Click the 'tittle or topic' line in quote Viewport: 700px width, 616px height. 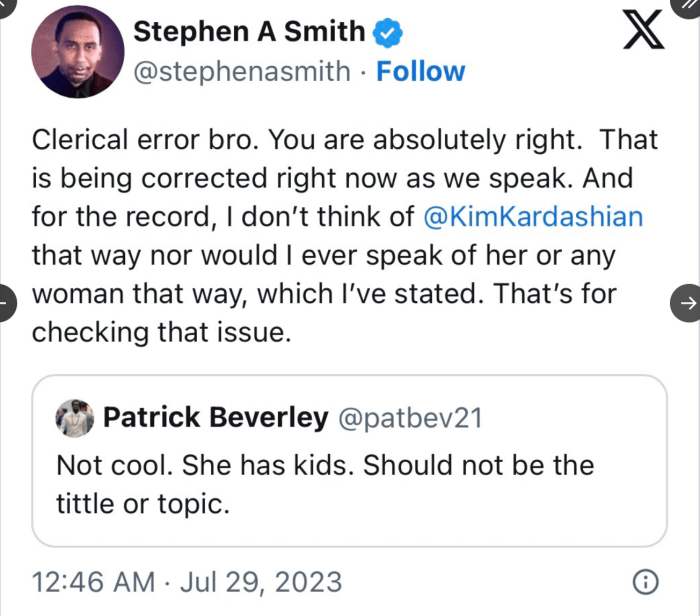pos(143,504)
